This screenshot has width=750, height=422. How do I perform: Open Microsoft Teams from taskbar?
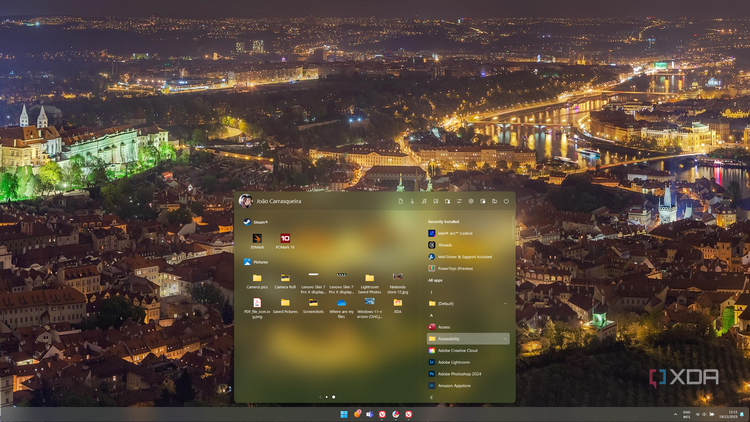point(369,414)
